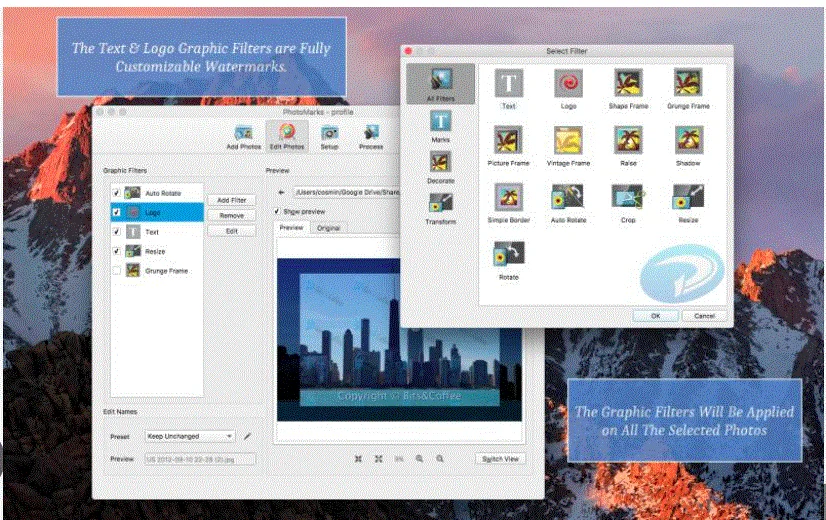Toggle the Text filter checkbox in Graphic Filters
This screenshot has width=826, height=520.
coord(116,232)
